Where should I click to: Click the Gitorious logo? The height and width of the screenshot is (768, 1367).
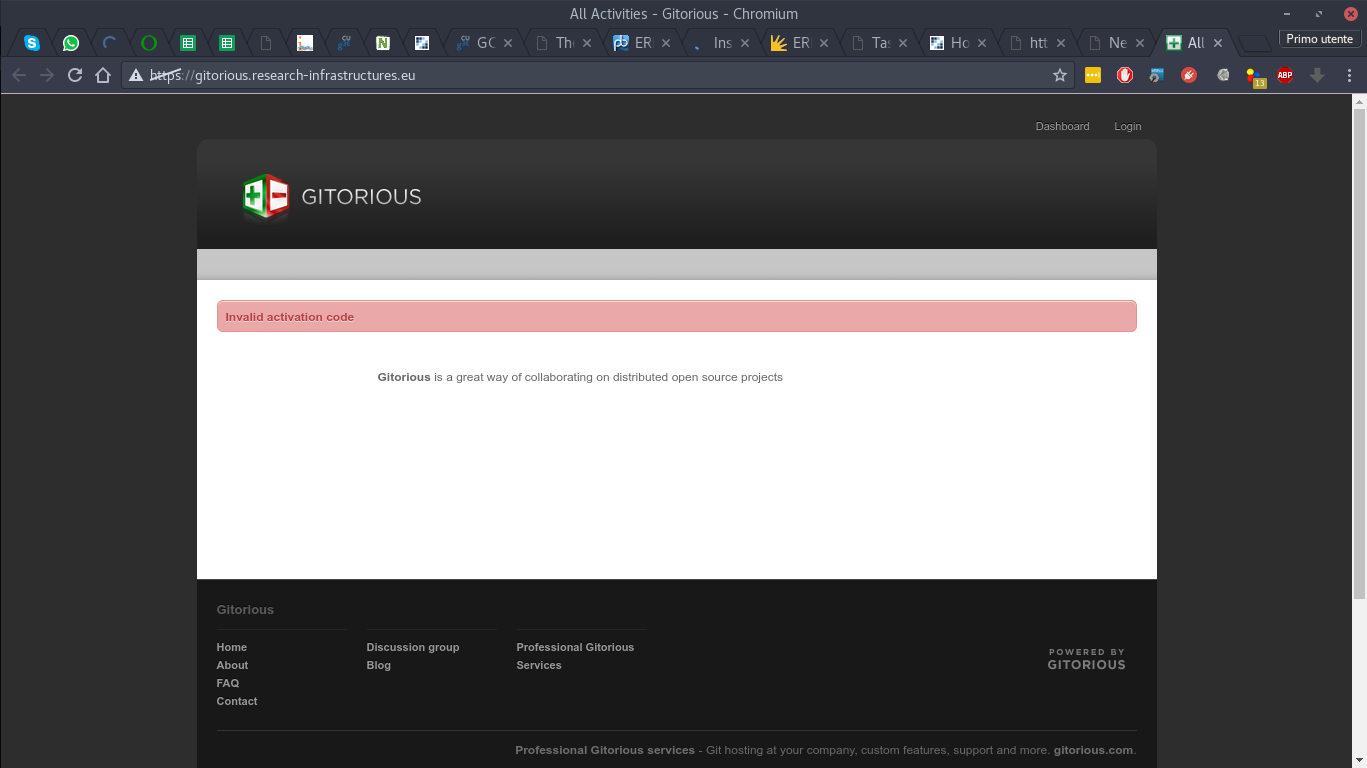click(x=332, y=197)
